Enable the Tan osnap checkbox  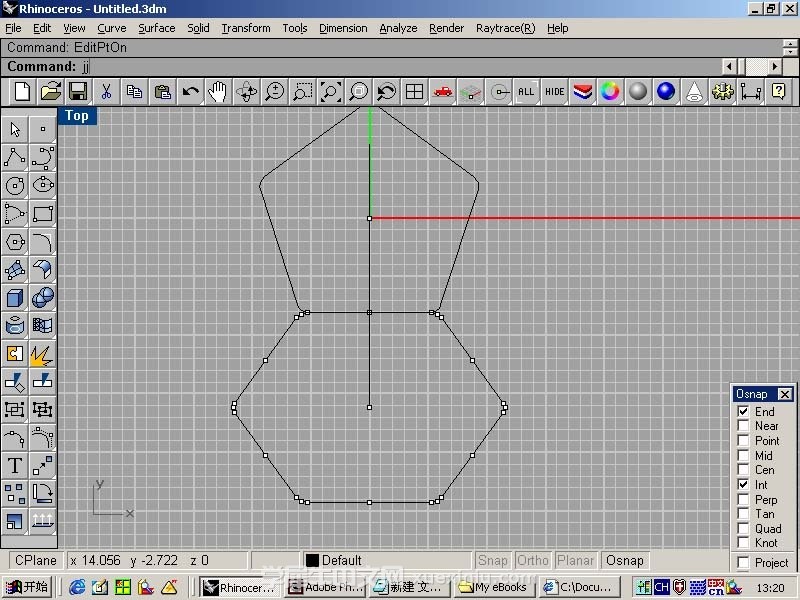click(x=743, y=513)
